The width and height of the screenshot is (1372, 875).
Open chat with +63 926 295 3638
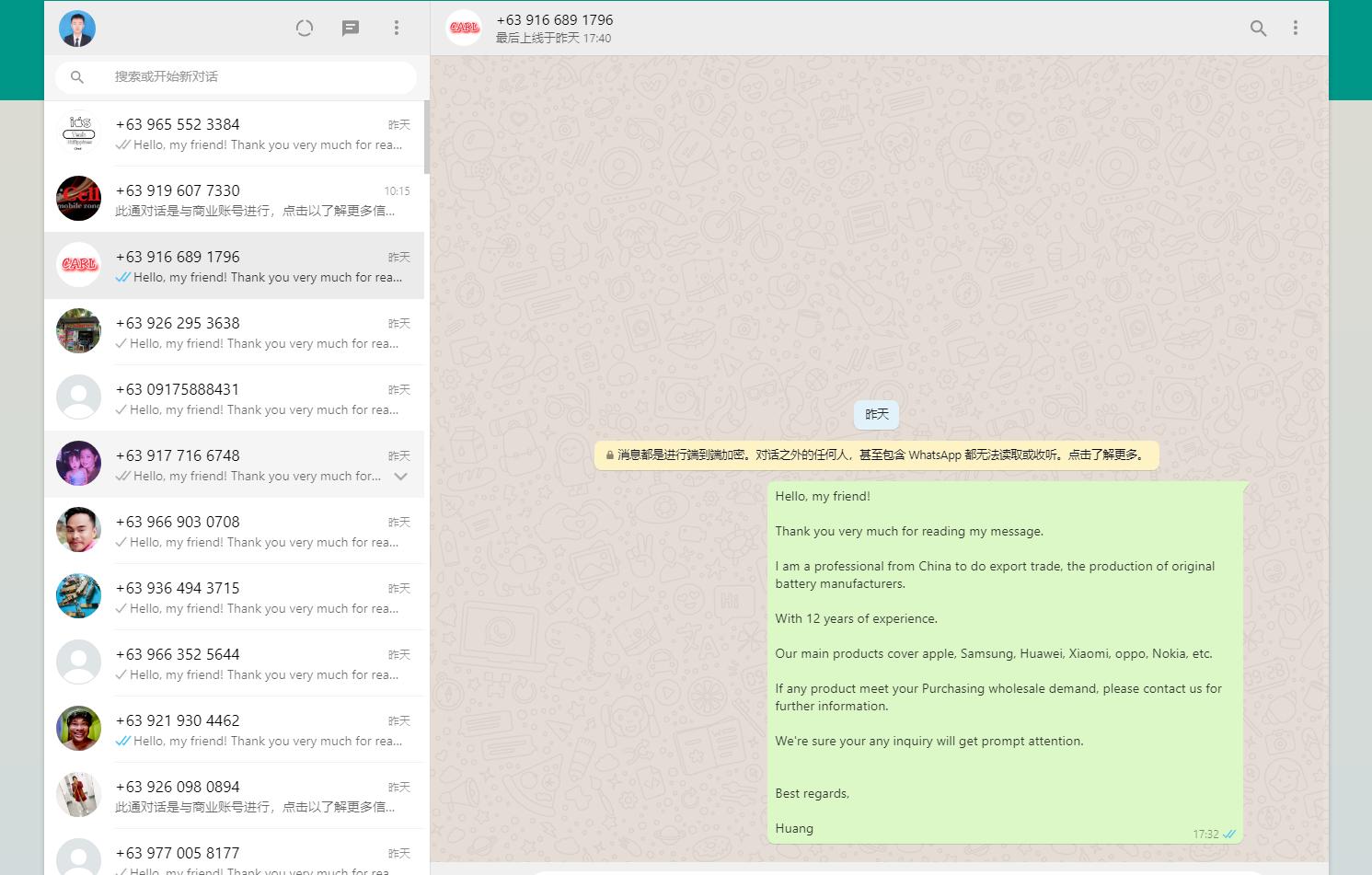point(235,332)
